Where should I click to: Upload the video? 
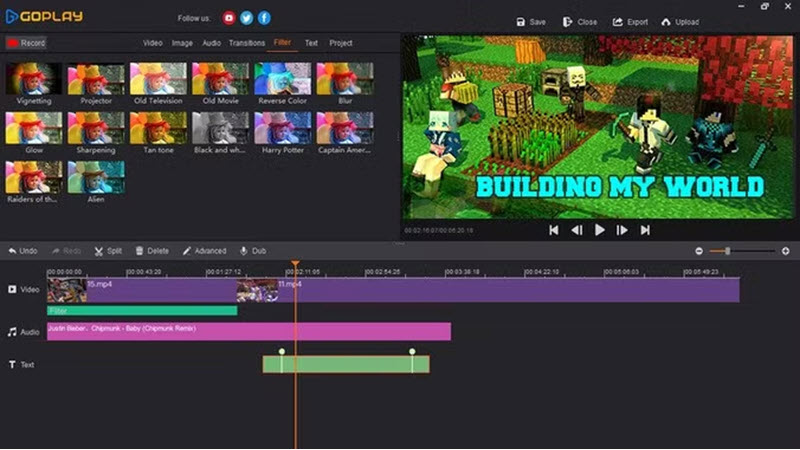(680, 22)
